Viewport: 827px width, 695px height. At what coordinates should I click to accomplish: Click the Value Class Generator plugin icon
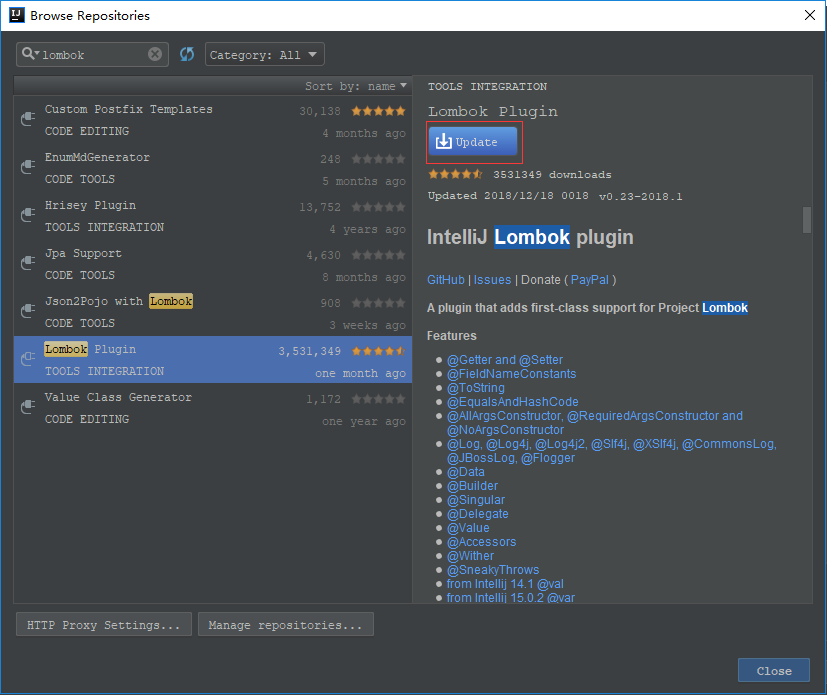27,407
